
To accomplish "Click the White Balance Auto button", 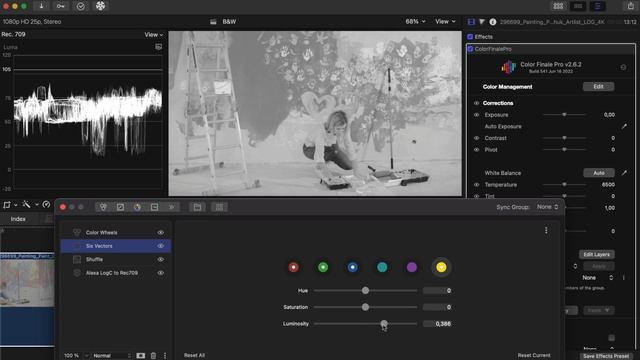I will pyautogui.click(x=599, y=173).
